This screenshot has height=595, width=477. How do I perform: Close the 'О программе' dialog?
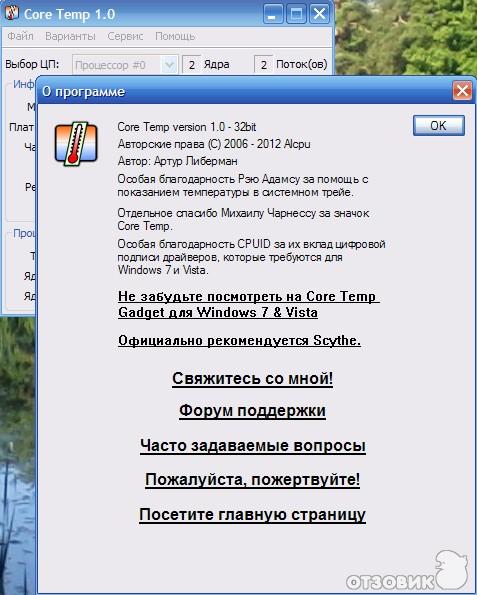pyautogui.click(x=462, y=90)
